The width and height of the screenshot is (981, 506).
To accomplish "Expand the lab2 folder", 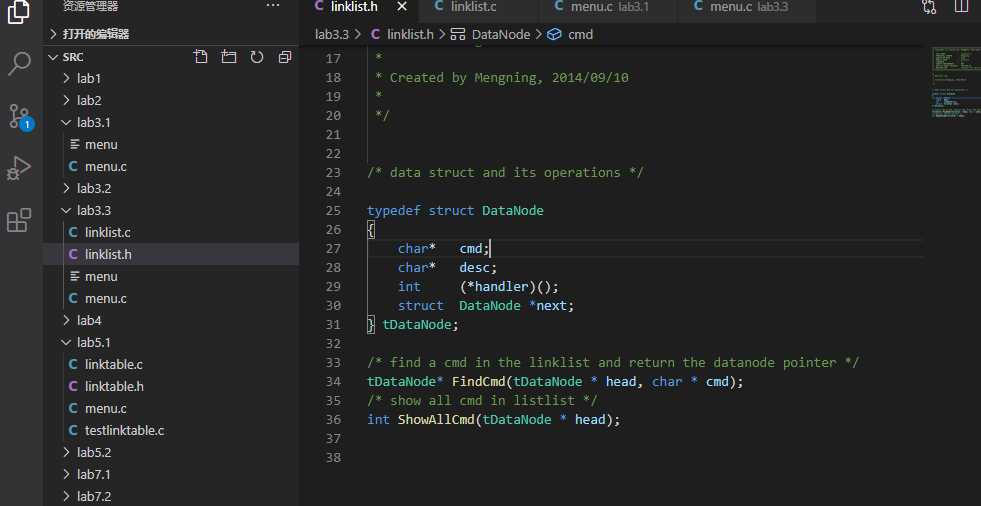I will pyautogui.click(x=171, y=101).
